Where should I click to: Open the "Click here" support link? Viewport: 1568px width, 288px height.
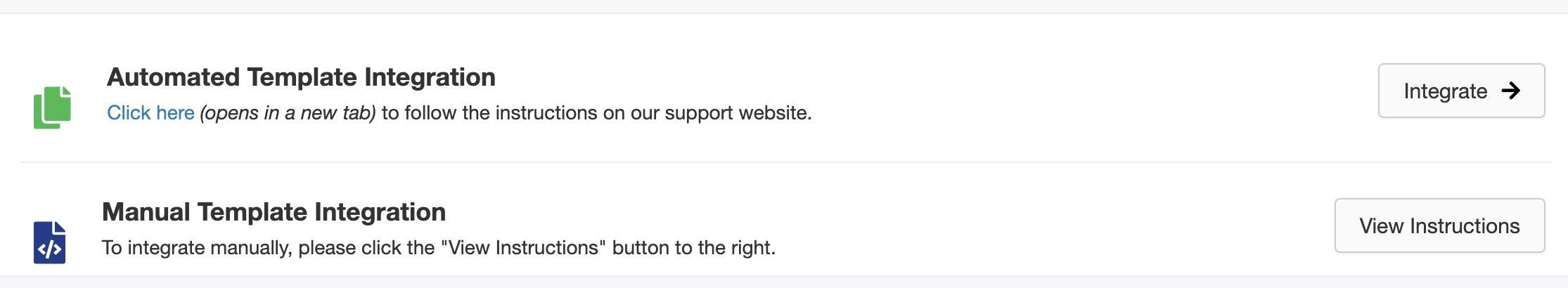click(x=150, y=113)
